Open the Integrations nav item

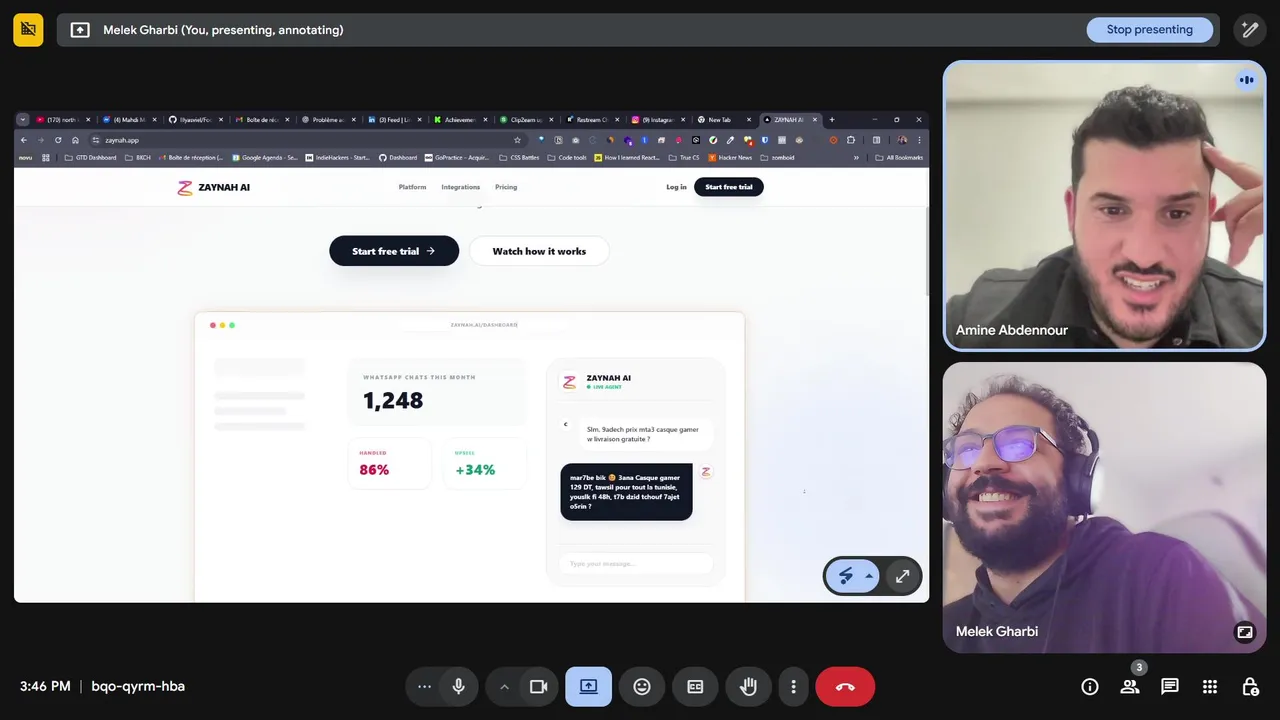pos(461,187)
